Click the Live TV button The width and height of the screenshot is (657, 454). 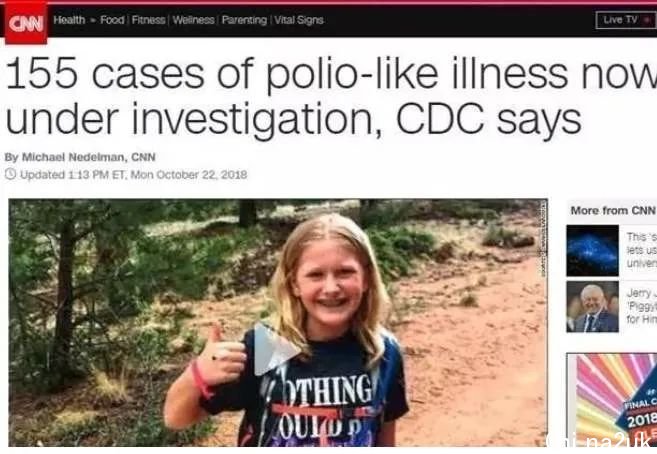pyautogui.click(x=626, y=20)
